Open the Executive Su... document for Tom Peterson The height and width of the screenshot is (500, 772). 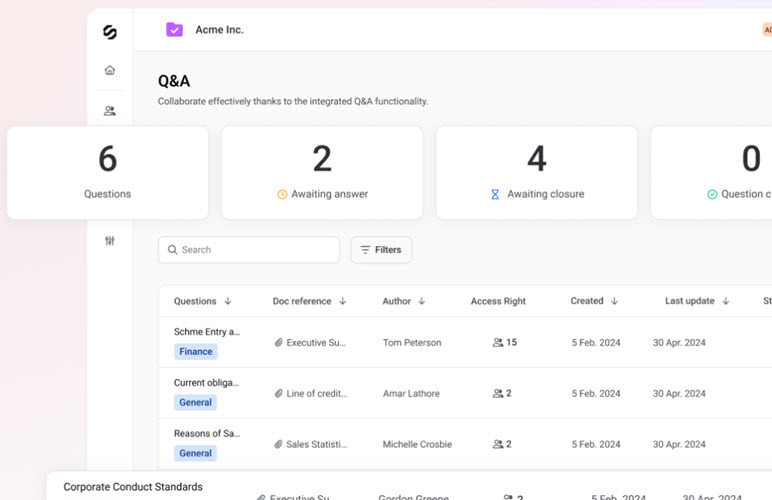tap(316, 343)
